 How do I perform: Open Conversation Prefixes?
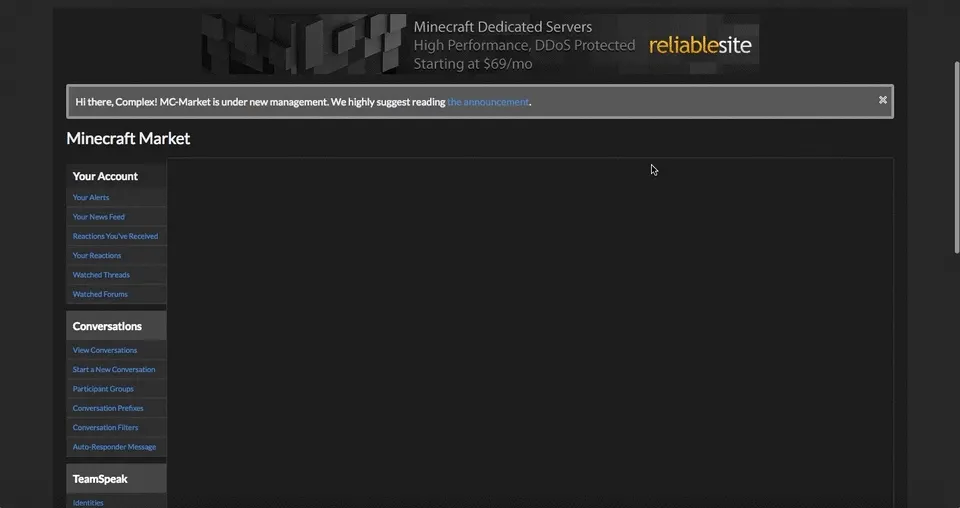click(x=108, y=408)
